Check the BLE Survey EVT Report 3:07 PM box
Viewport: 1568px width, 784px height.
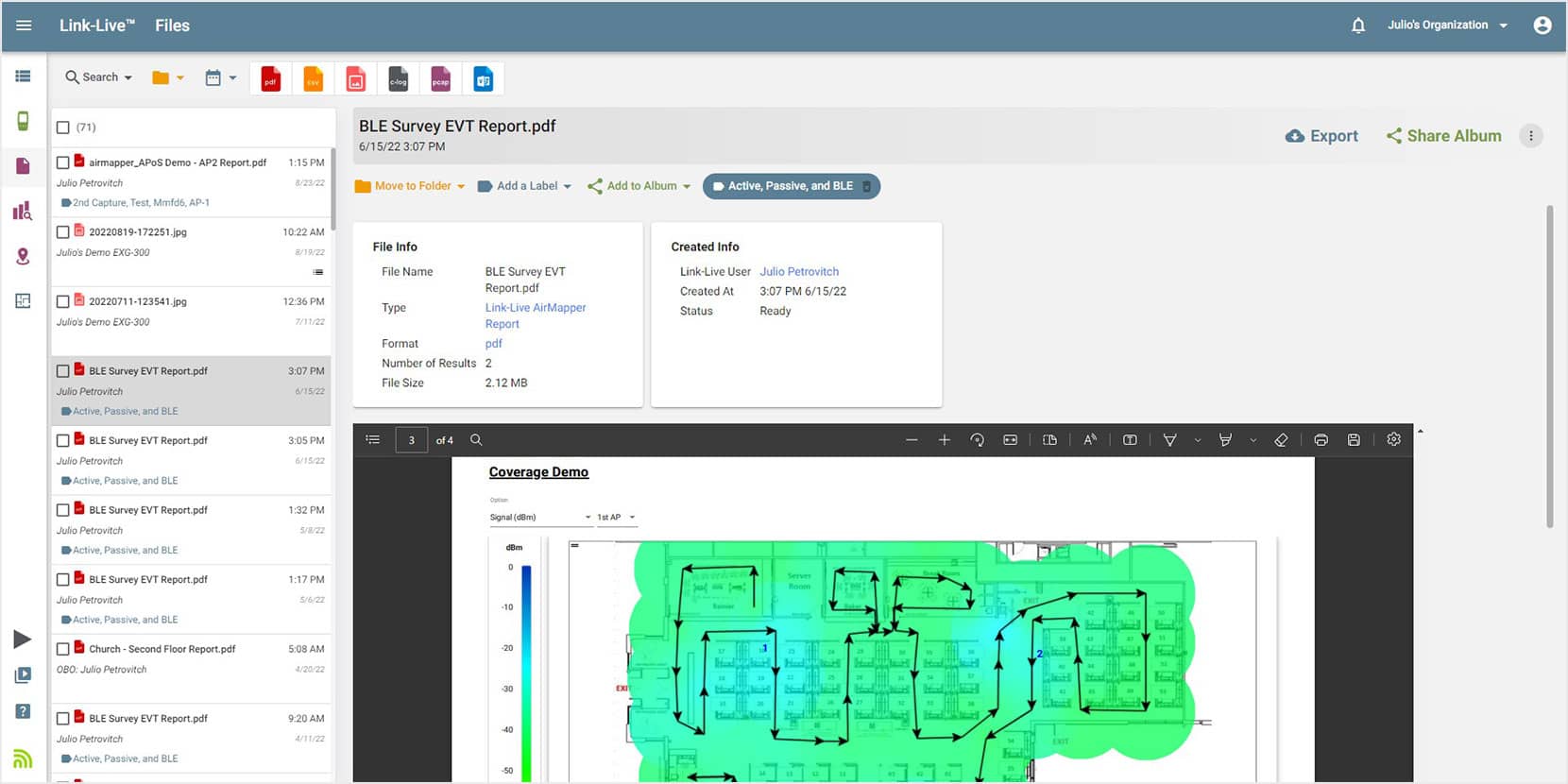[63, 371]
